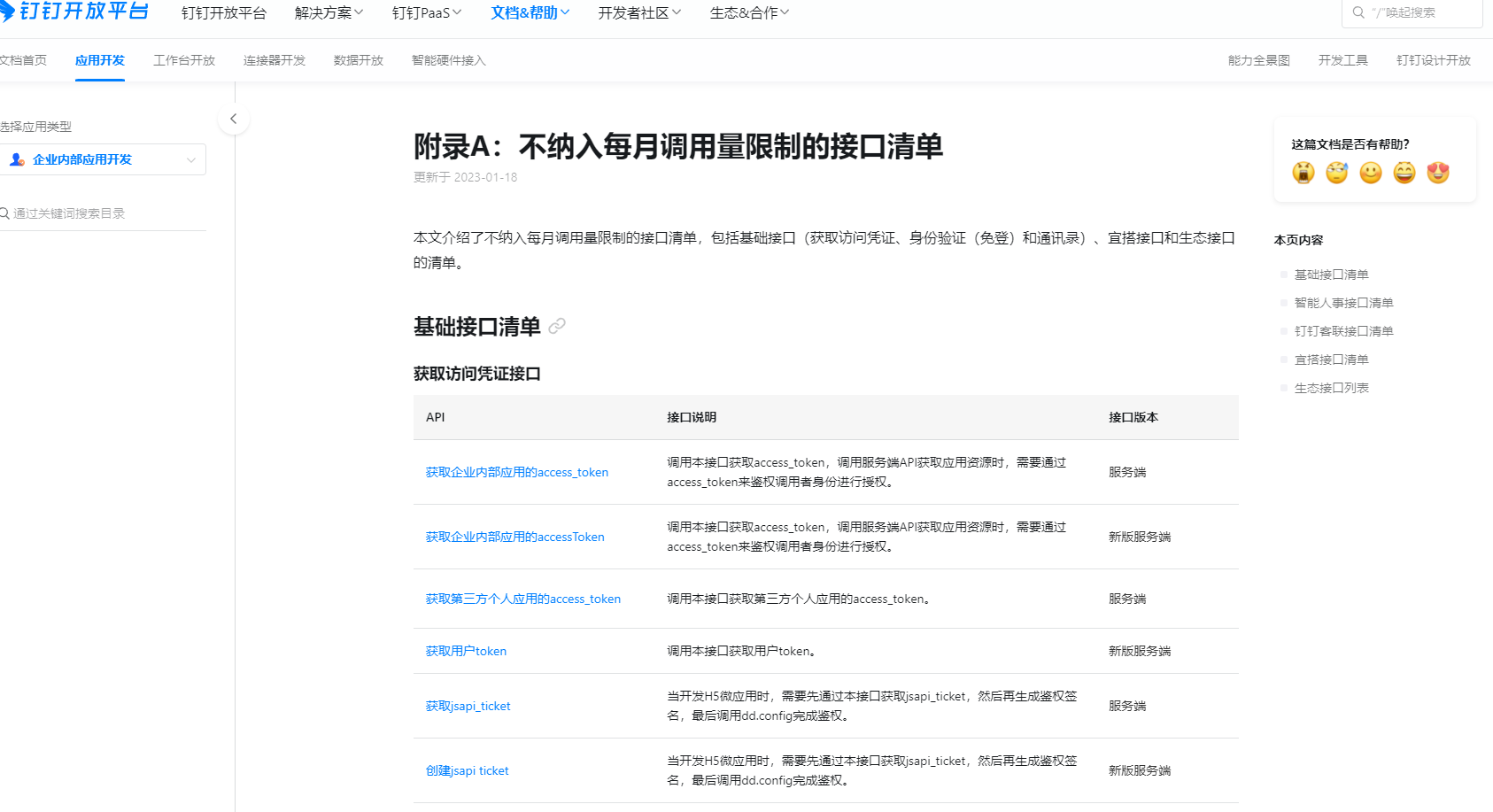Open the 获取用户token API link

coord(467,651)
